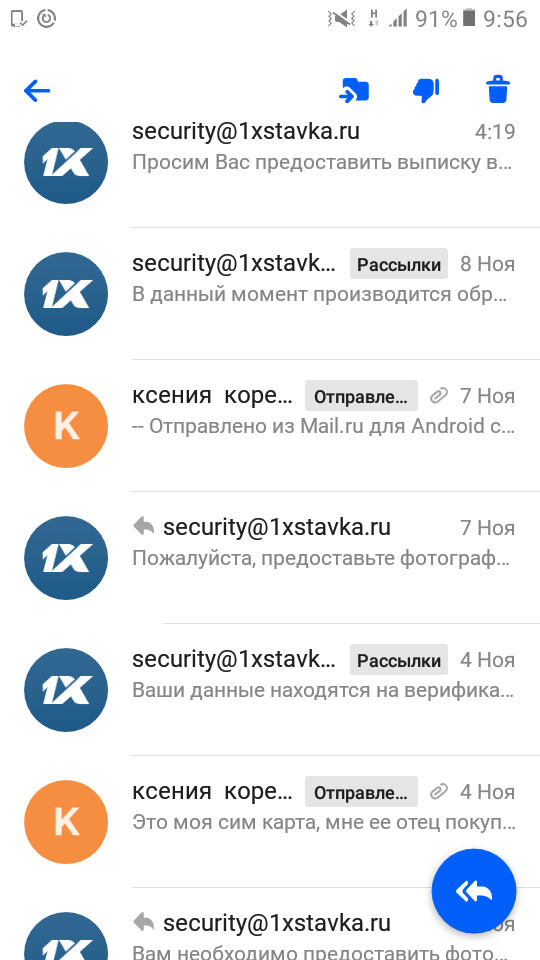Tap the attachment paperclip on the 4 Ноя message
The width and height of the screenshot is (540, 960).
[439, 792]
